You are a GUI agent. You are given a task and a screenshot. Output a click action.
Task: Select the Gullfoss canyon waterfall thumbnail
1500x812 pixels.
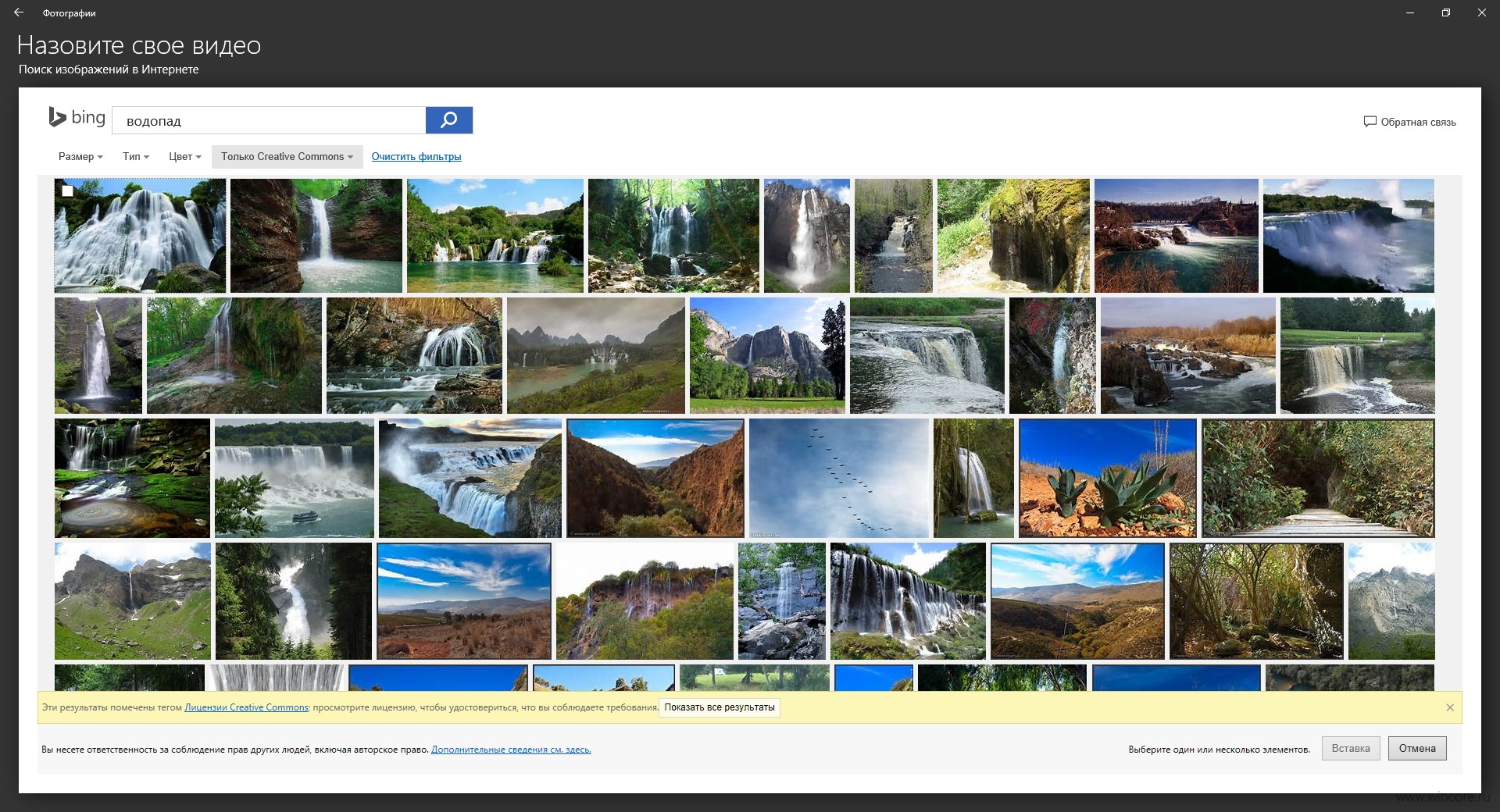[470, 478]
